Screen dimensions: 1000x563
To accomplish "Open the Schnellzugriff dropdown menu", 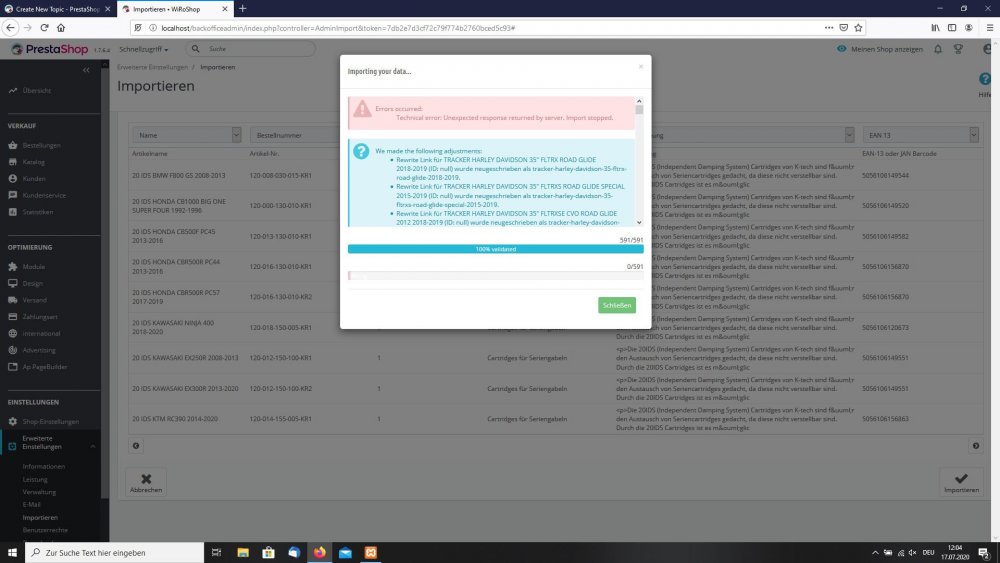I will click(x=143, y=49).
